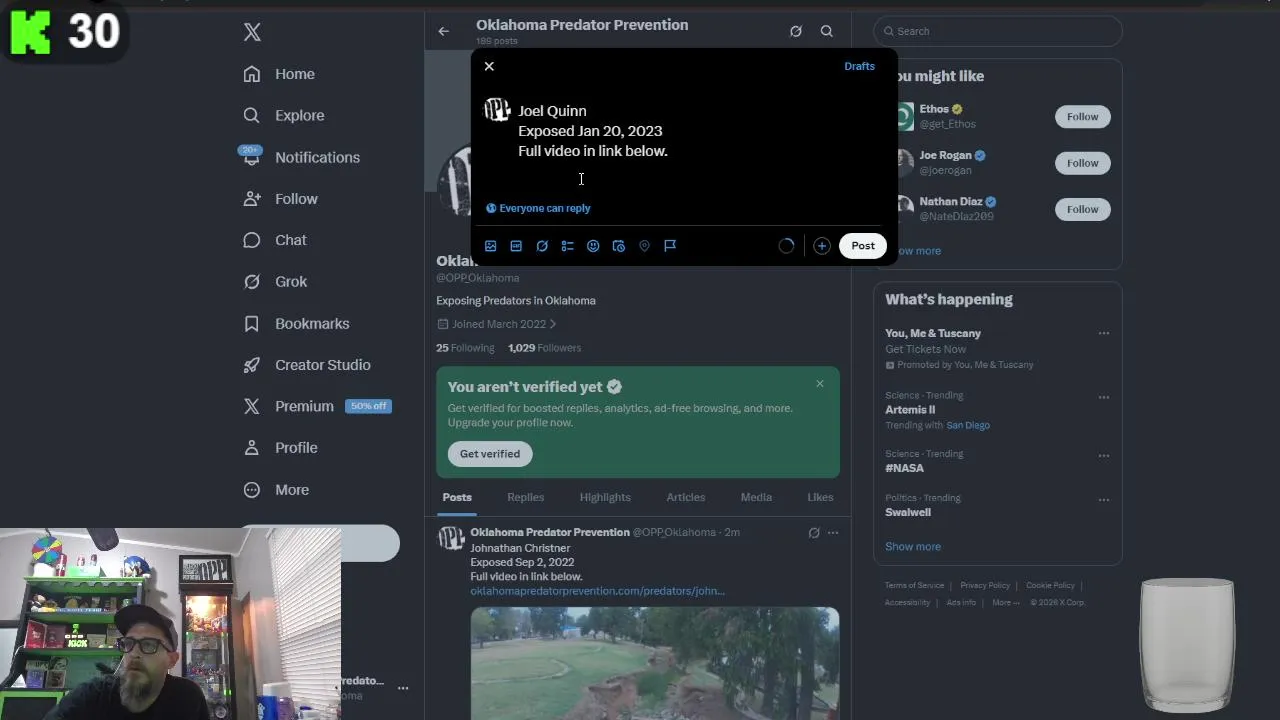Click the Post button
Image resolution: width=1280 pixels, height=720 pixels.
pyautogui.click(x=863, y=246)
